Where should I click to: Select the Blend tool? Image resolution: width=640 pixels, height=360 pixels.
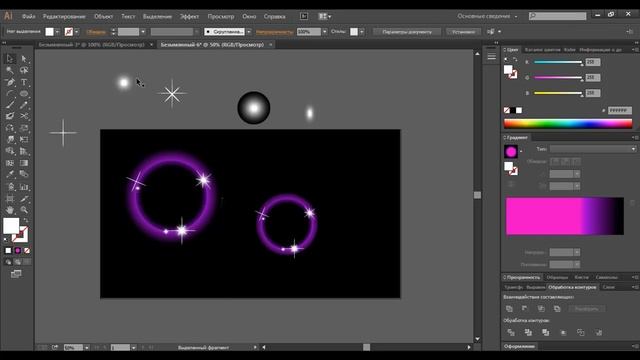tap(24, 174)
